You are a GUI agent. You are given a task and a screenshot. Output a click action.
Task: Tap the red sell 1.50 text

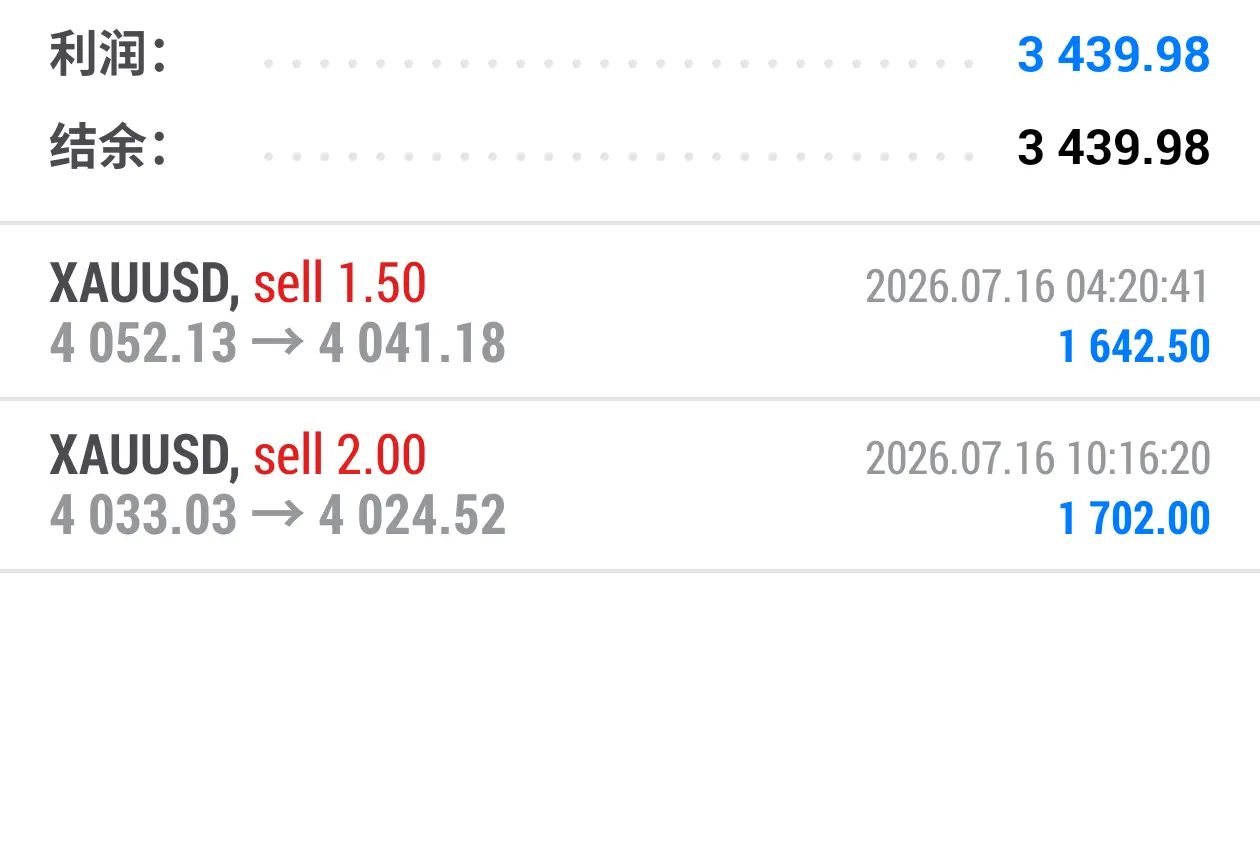[340, 284]
